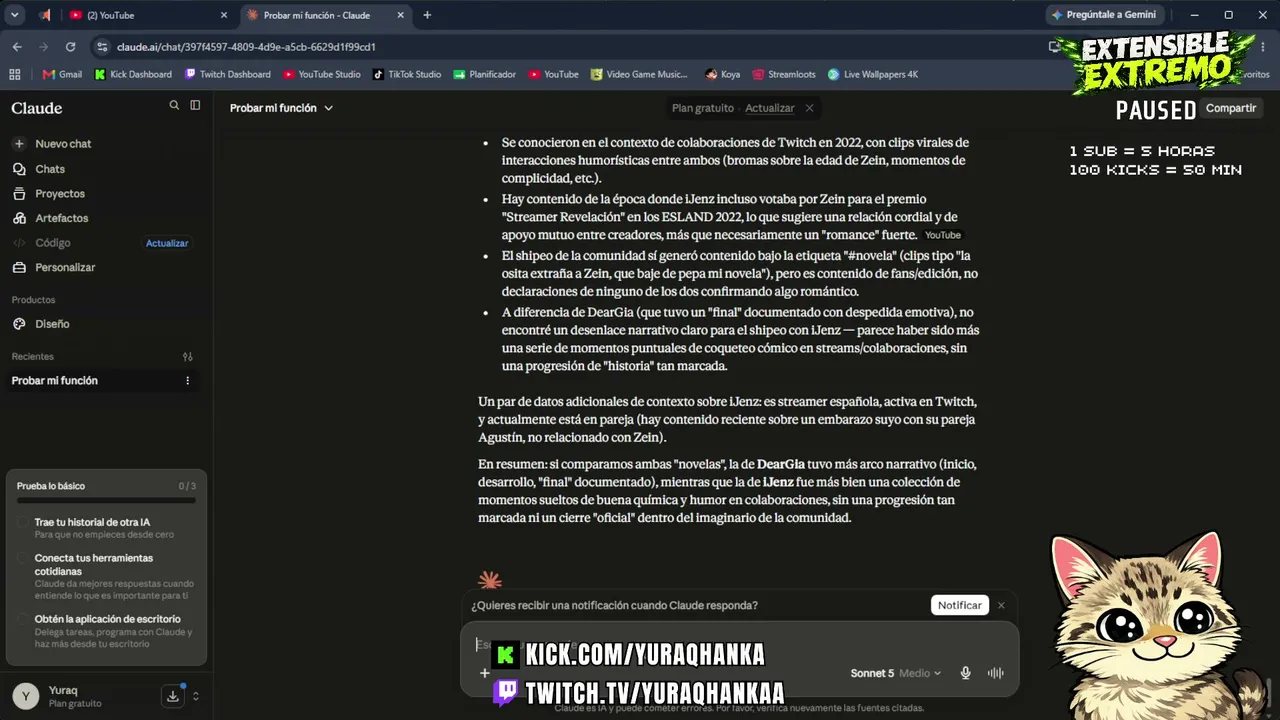The image size is (1280, 720).
Task: Dismiss the Plan gratuito upgrade banner
Action: point(809,108)
